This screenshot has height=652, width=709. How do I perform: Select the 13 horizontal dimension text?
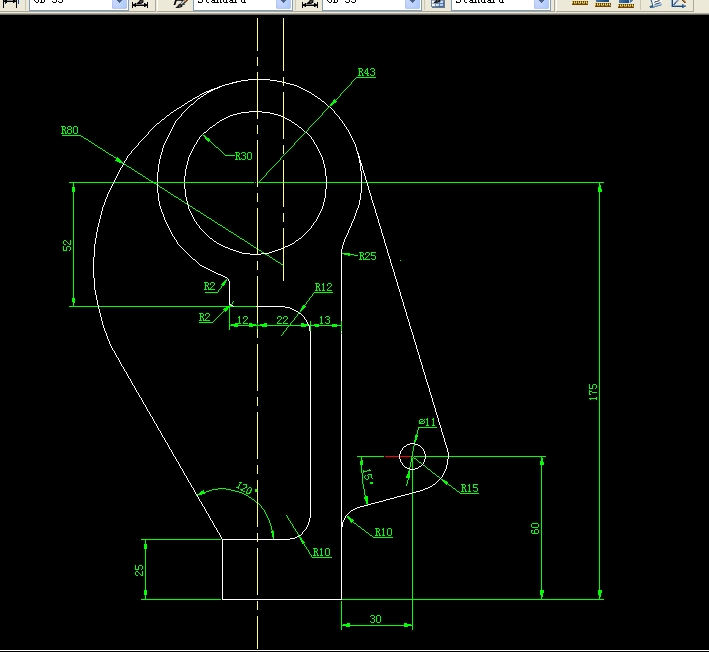[x=325, y=320]
